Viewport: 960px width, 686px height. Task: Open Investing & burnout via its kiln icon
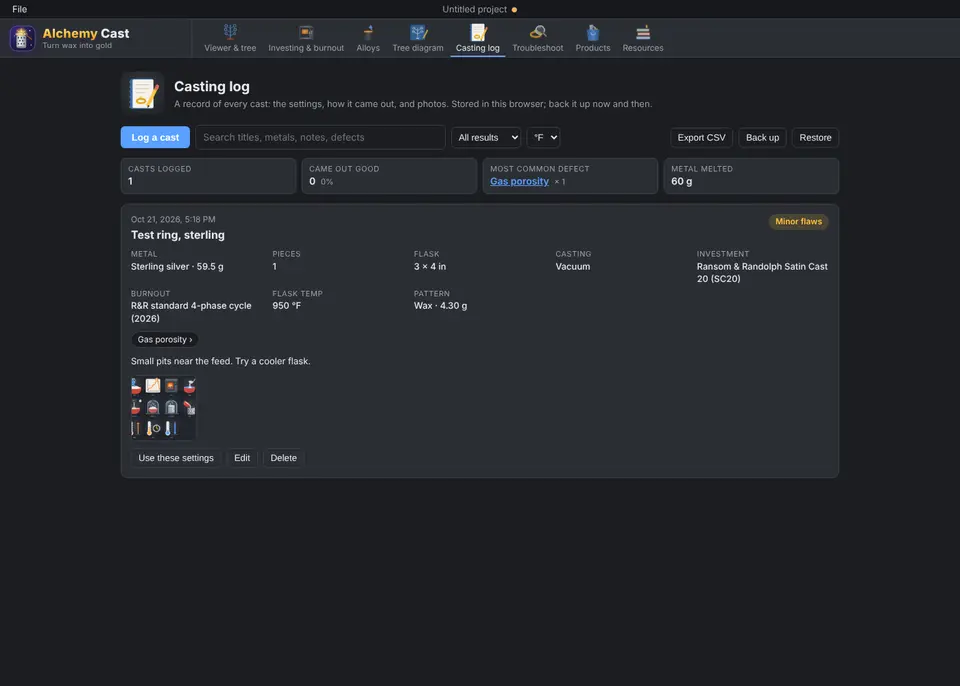click(306, 32)
